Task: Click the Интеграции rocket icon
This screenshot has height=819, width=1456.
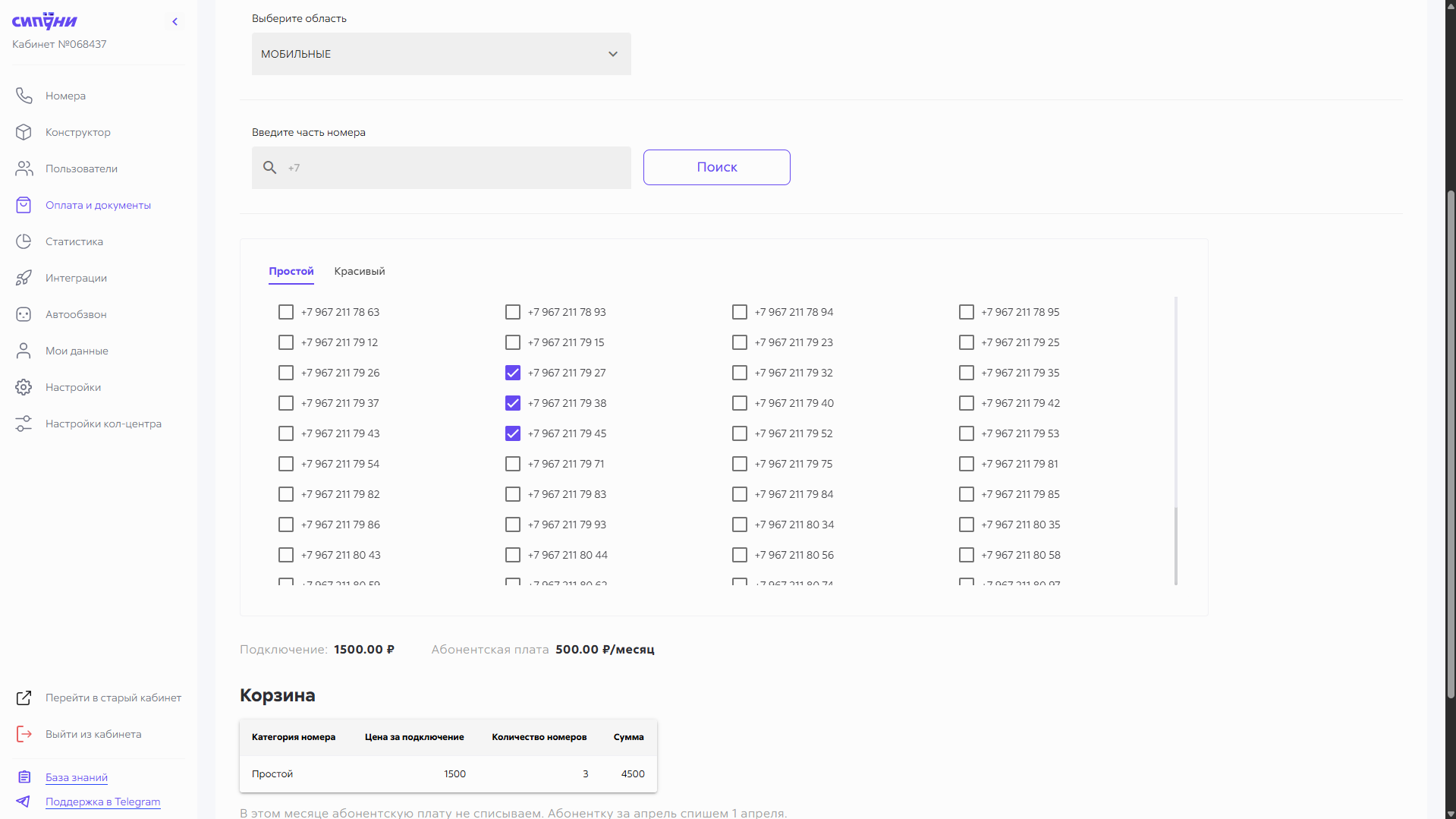Action: tap(24, 278)
